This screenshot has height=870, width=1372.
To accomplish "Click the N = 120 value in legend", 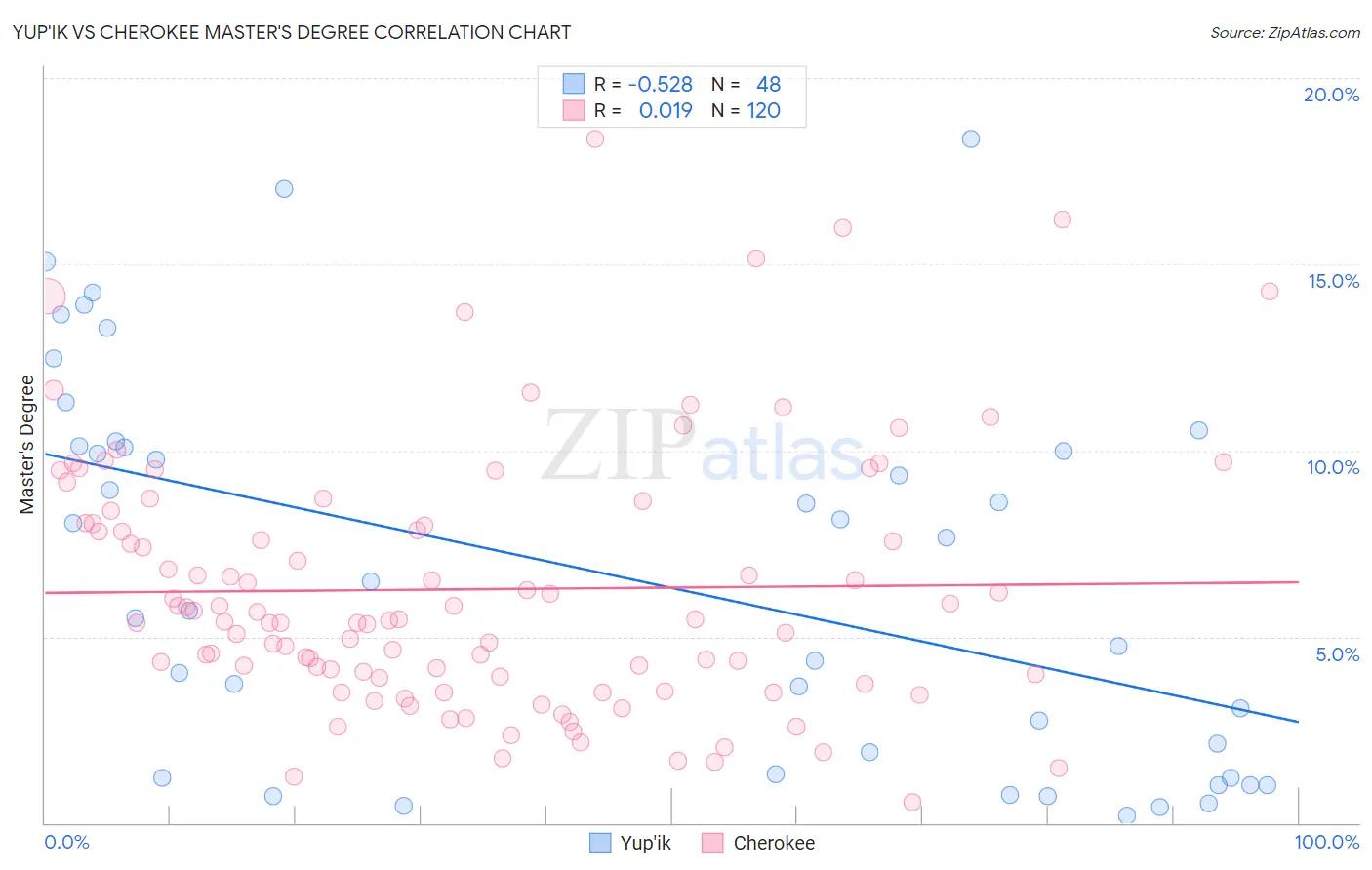I will click(746, 110).
